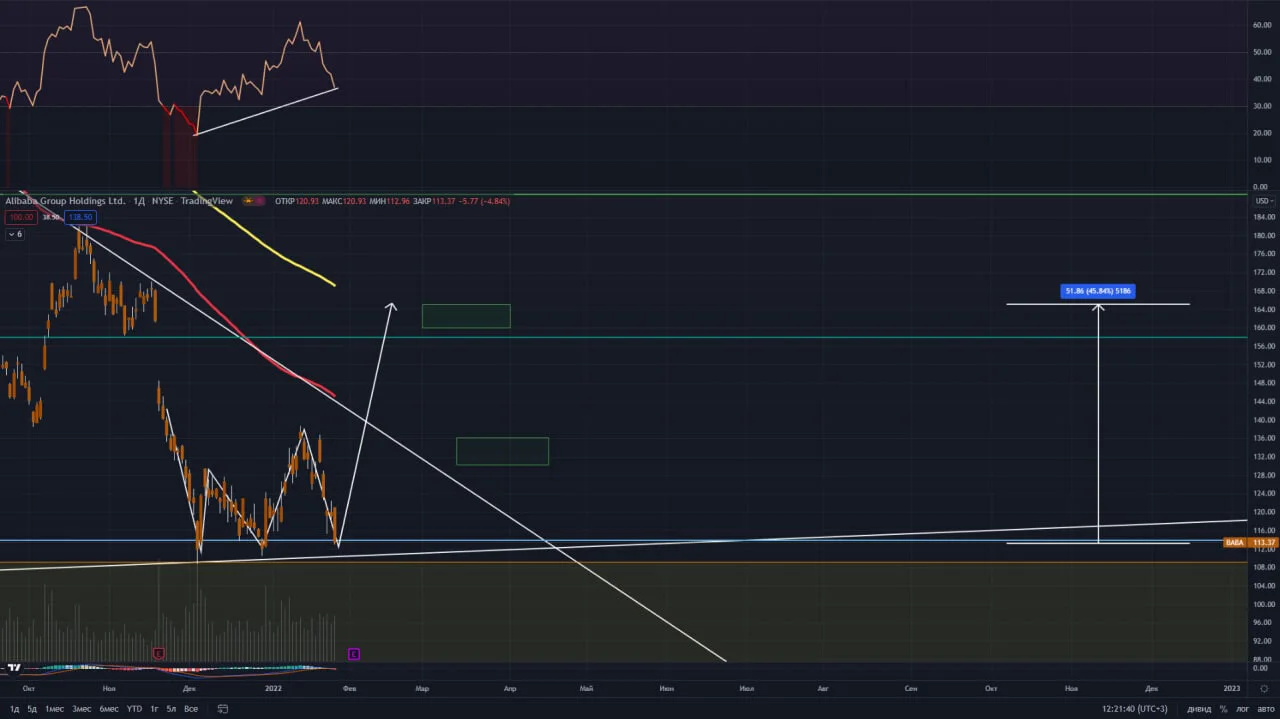Click the red 100.00 sell price box
This screenshot has height=719, width=1280.
(21, 217)
